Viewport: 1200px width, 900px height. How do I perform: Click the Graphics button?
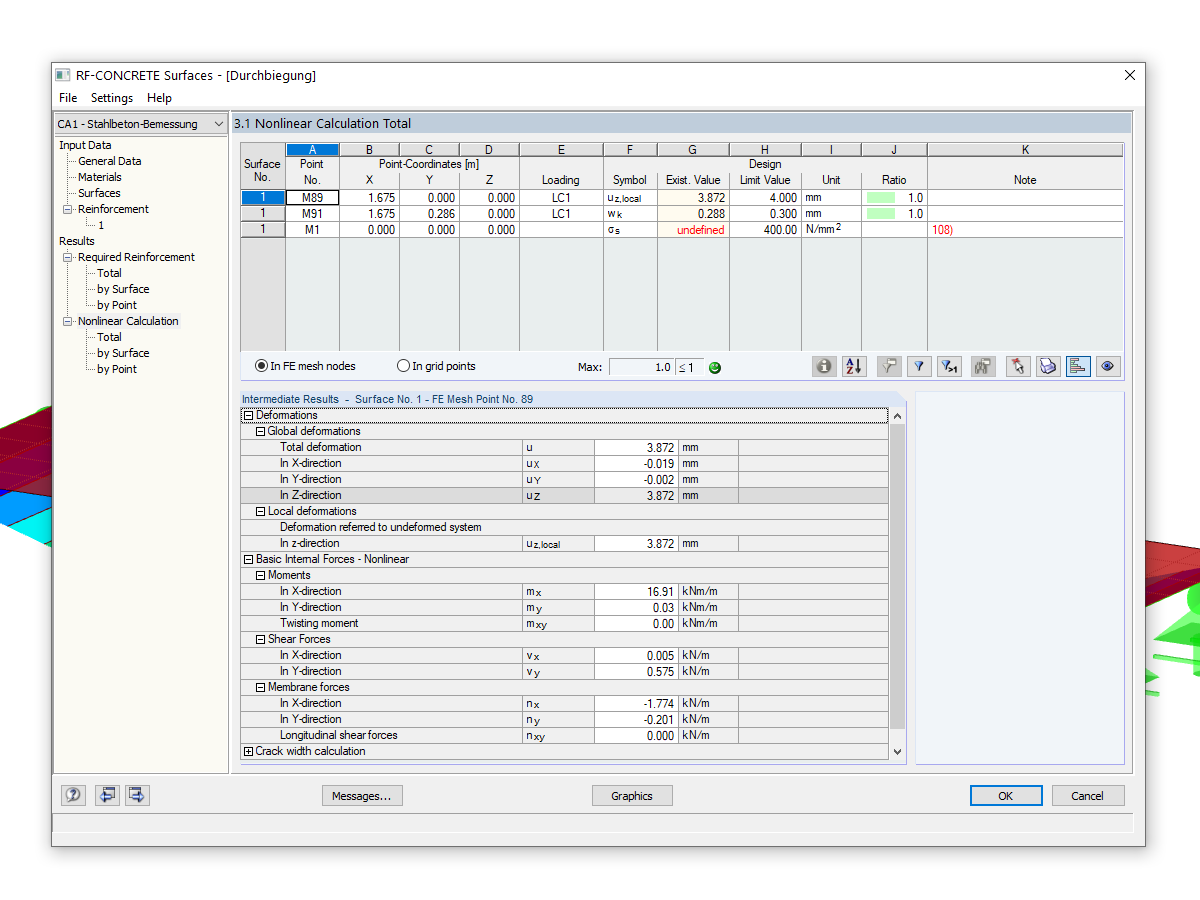coord(632,796)
